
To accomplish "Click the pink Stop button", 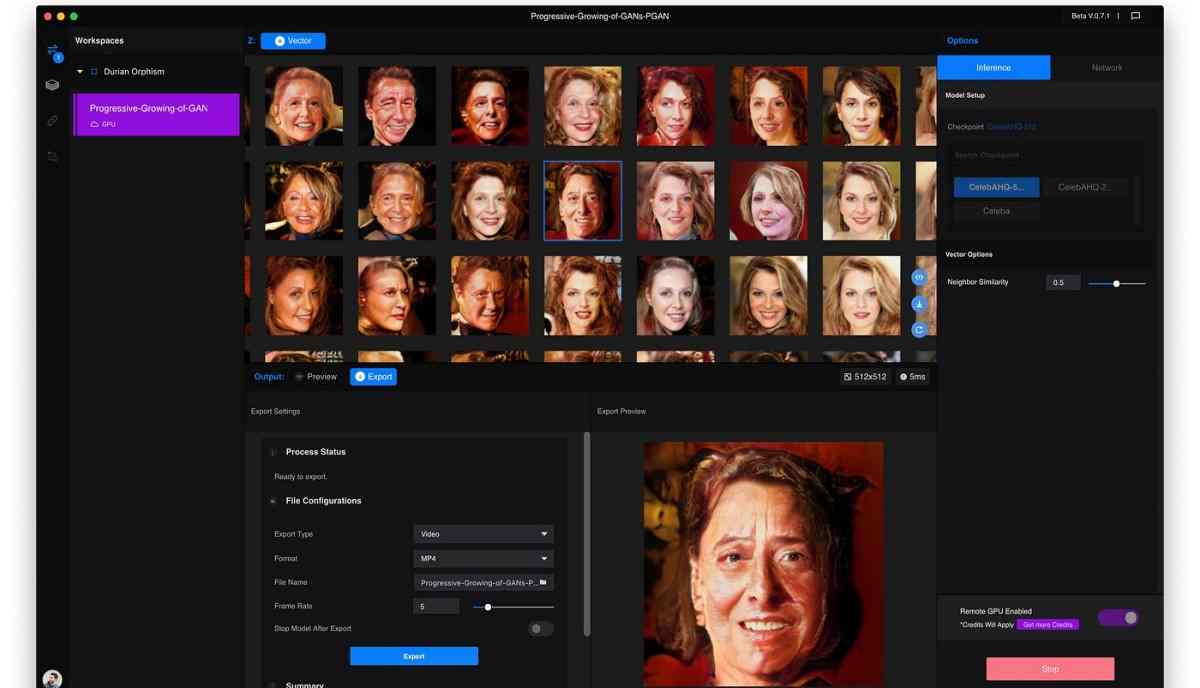I will click(1050, 669).
